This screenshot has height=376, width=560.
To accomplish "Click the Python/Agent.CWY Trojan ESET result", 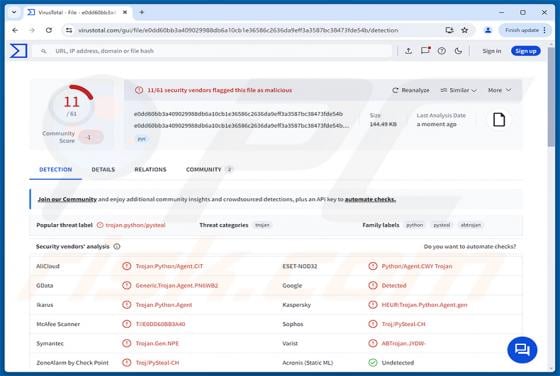I will click(417, 266).
